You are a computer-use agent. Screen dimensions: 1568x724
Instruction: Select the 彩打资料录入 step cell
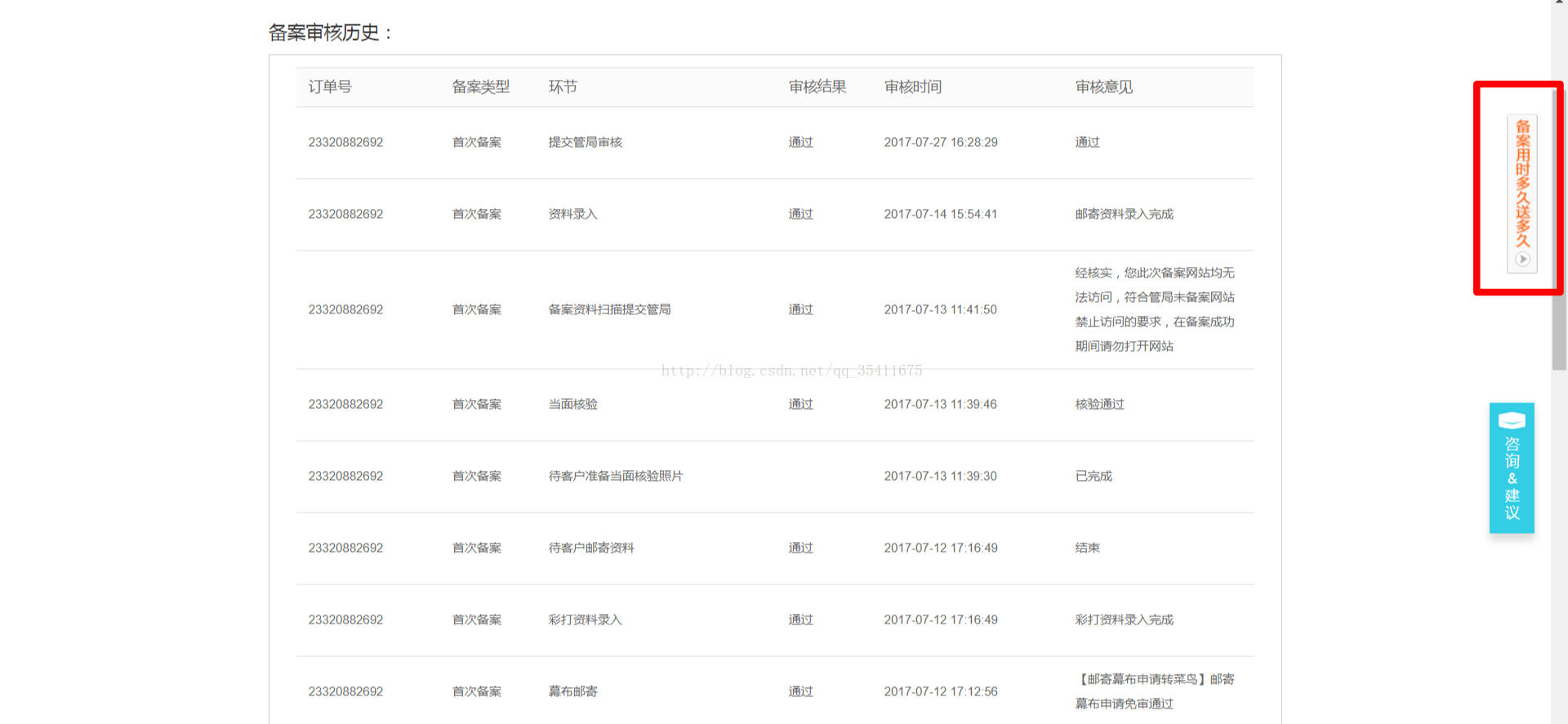pos(586,620)
